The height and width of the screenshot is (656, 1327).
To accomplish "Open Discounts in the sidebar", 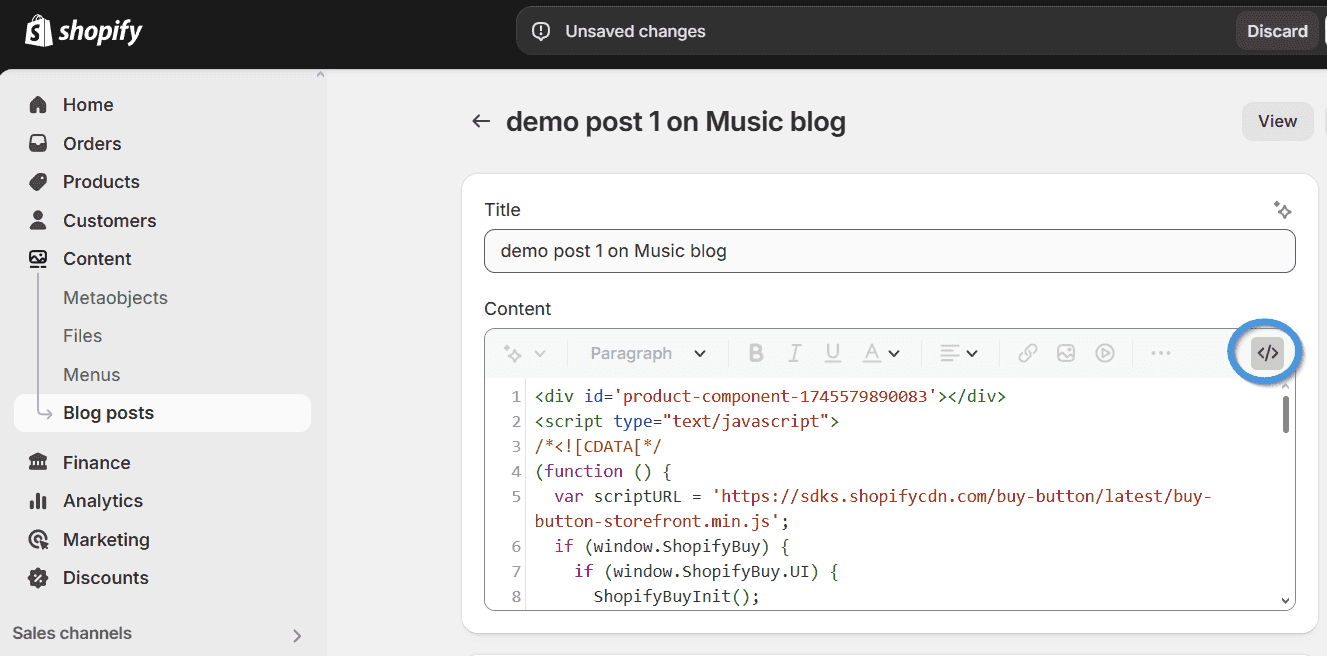I will click(105, 578).
